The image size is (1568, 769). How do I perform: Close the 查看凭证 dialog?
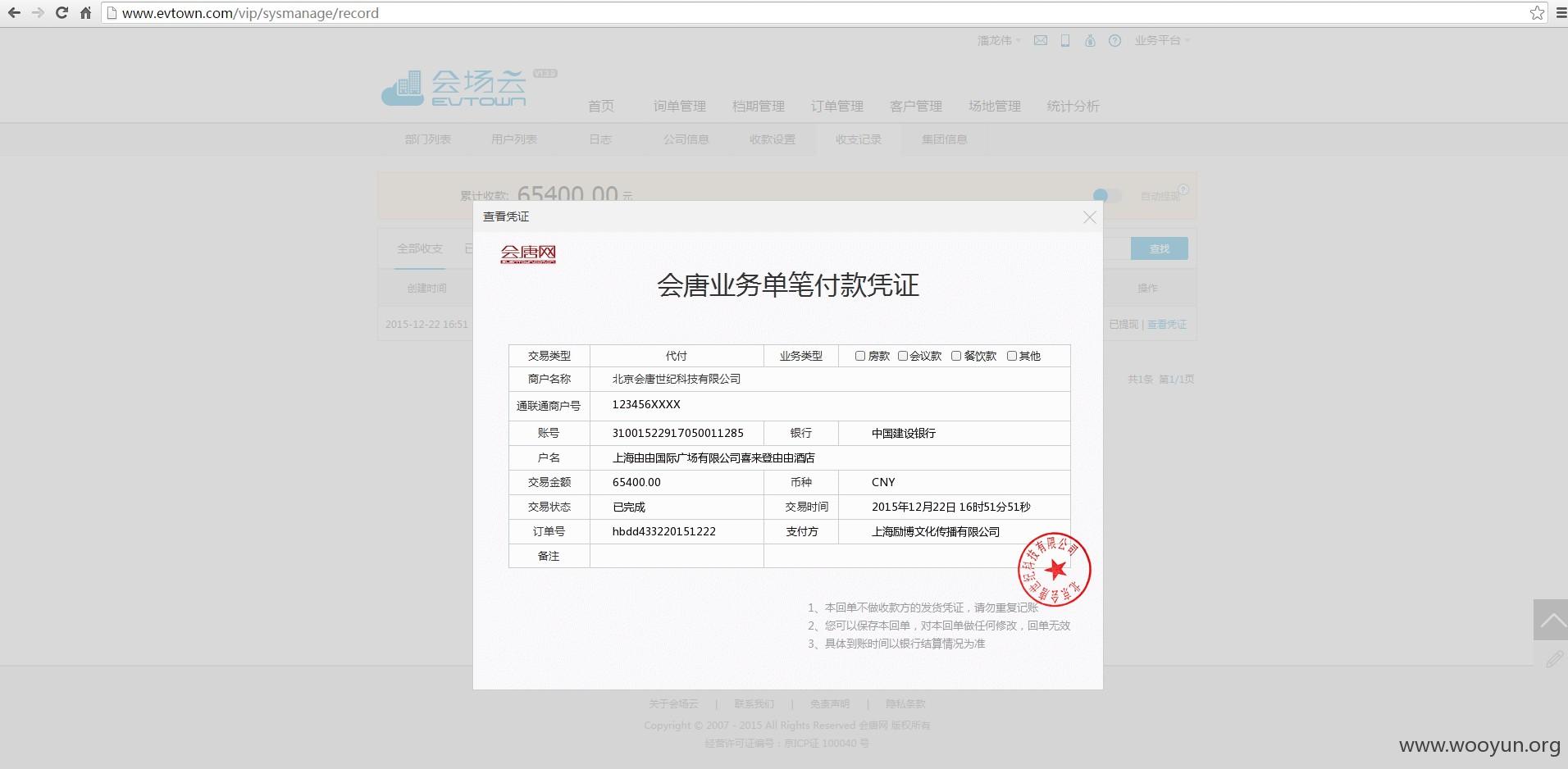(1089, 217)
